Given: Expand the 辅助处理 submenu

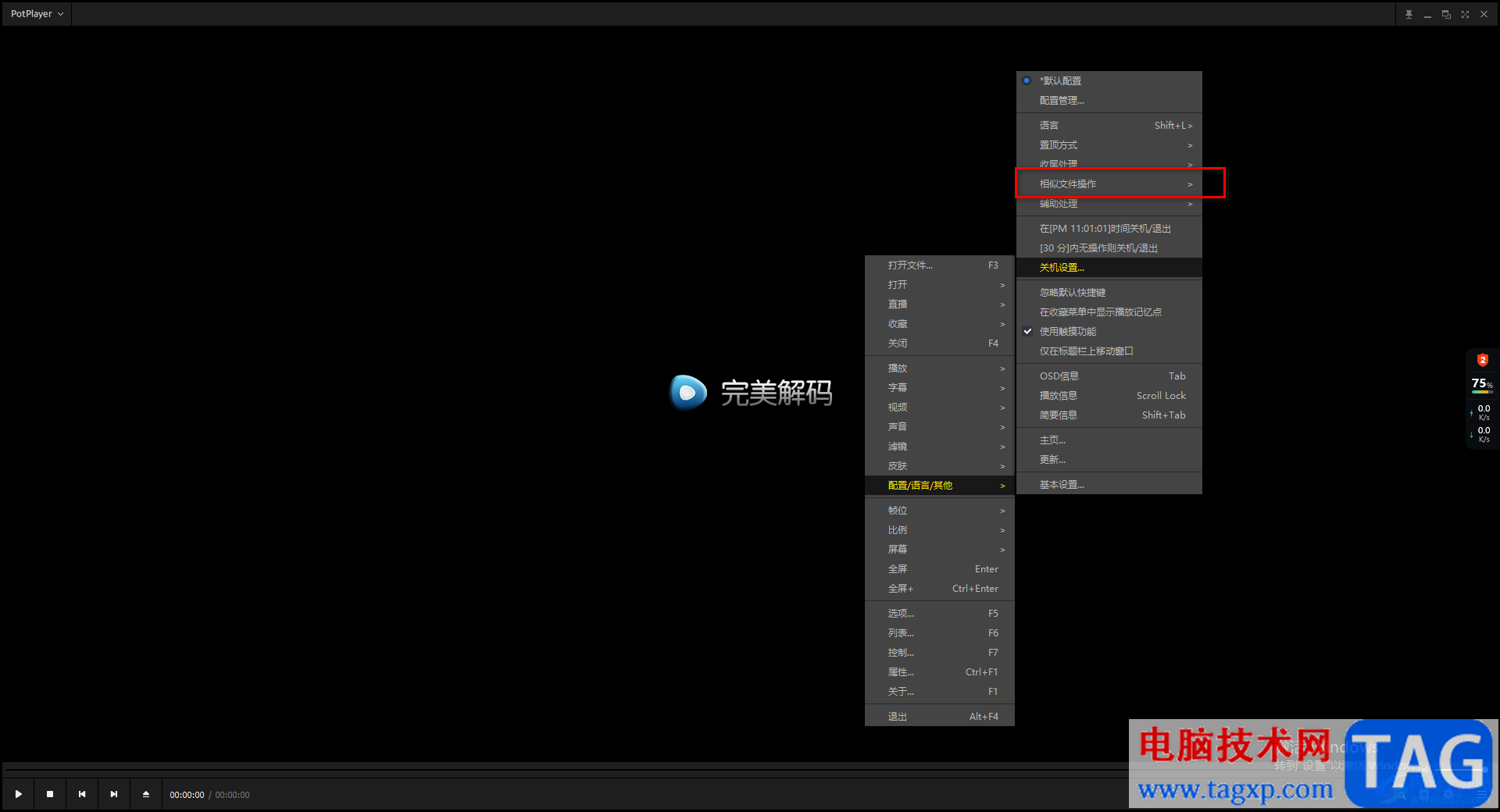Looking at the screenshot, I should [x=1109, y=204].
